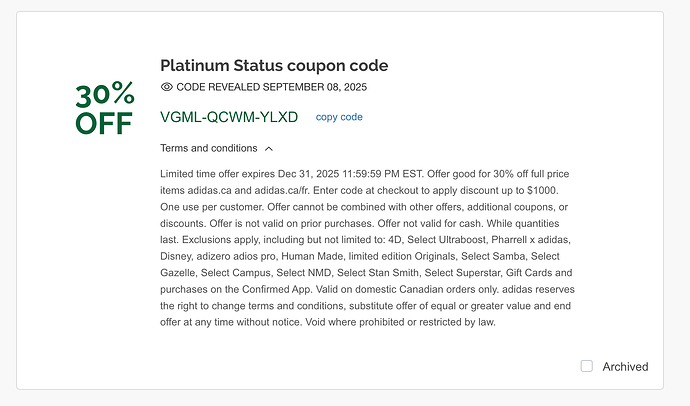Click the VGML-QCWM-YLXD coupon code

tap(229, 117)
